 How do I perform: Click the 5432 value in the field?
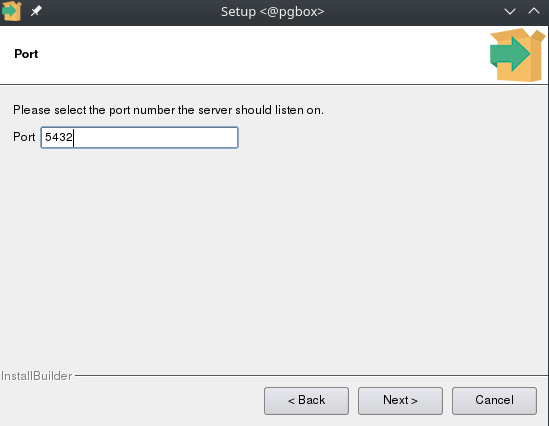(x=58, y=137)
